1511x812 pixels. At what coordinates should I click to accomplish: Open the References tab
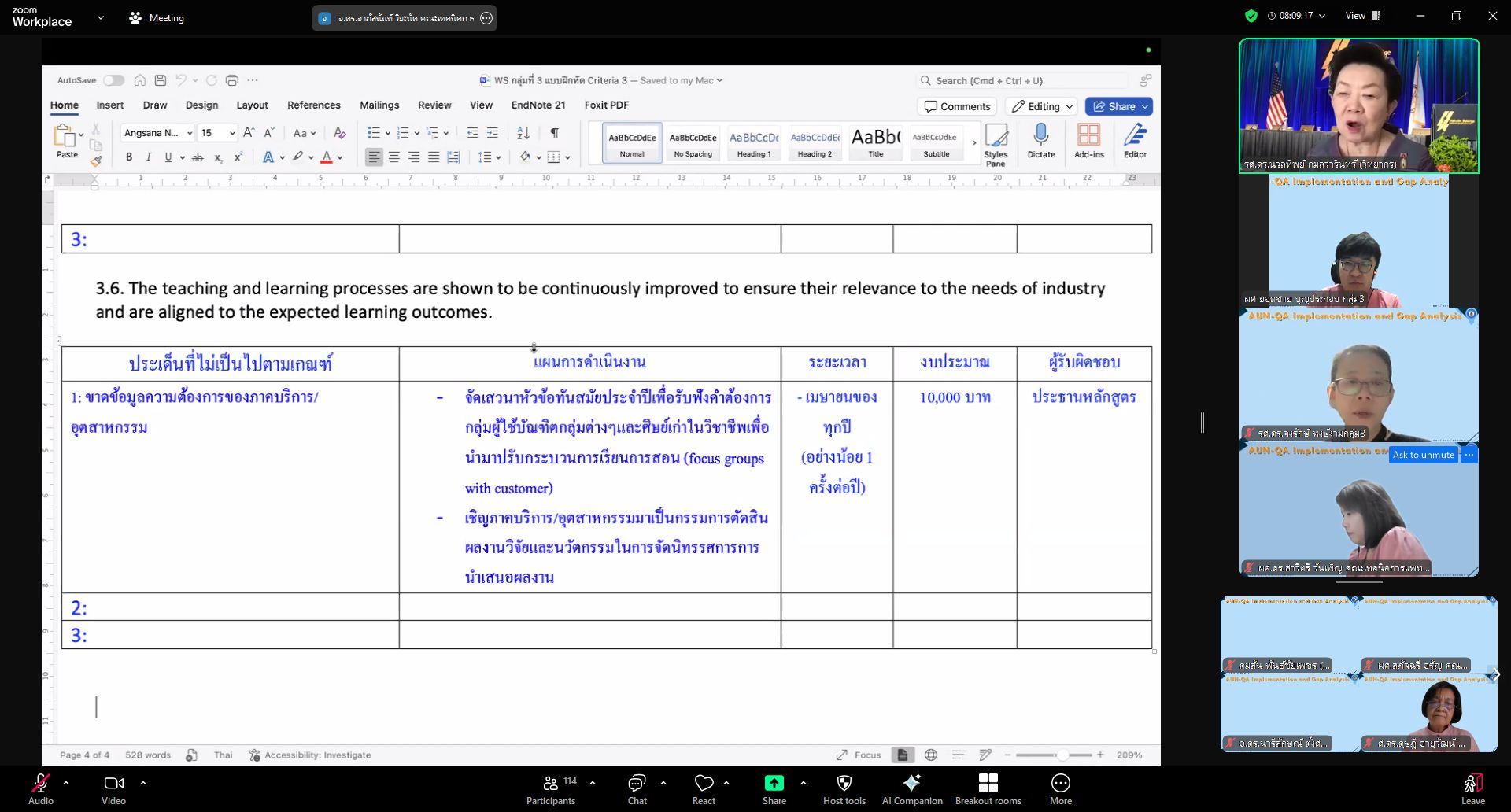click(314, 105)
